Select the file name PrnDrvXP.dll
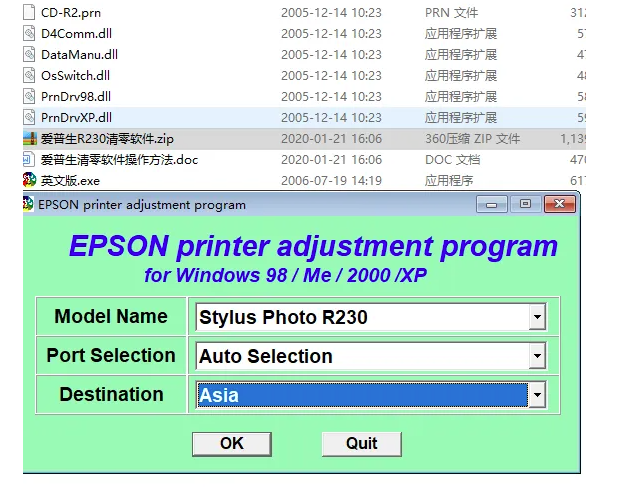This screenshot has height=502, width=641. click(x=76, y=118)
